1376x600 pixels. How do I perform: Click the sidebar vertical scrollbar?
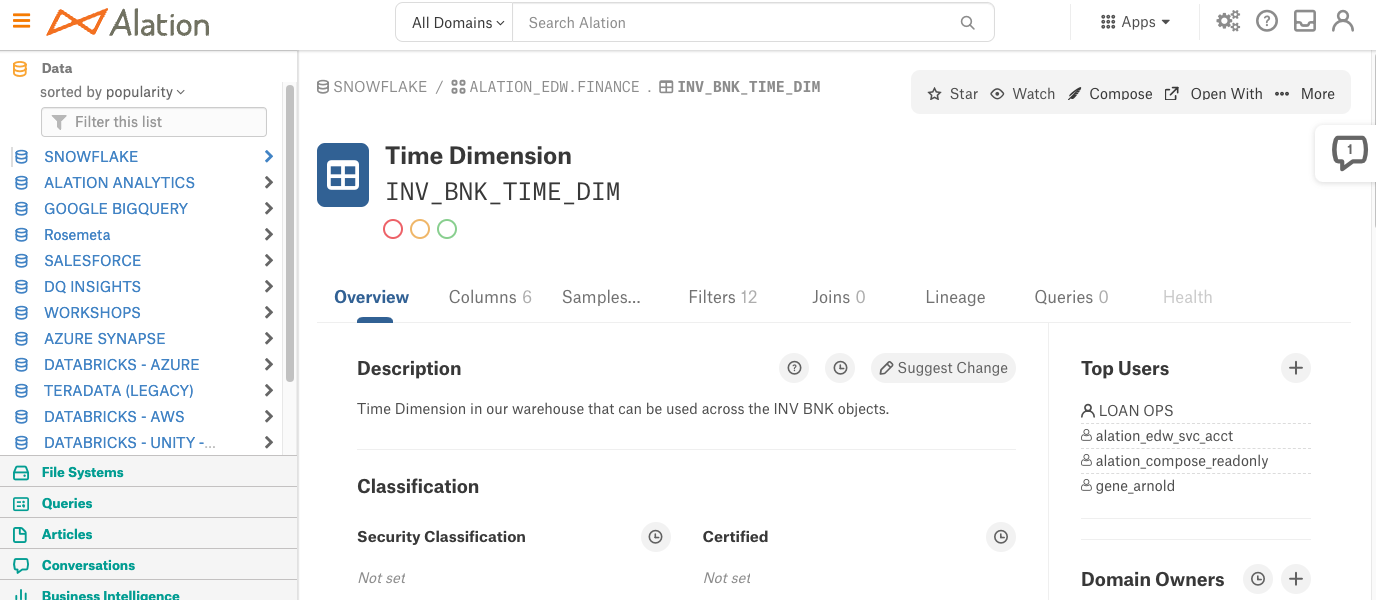[290, 233]
